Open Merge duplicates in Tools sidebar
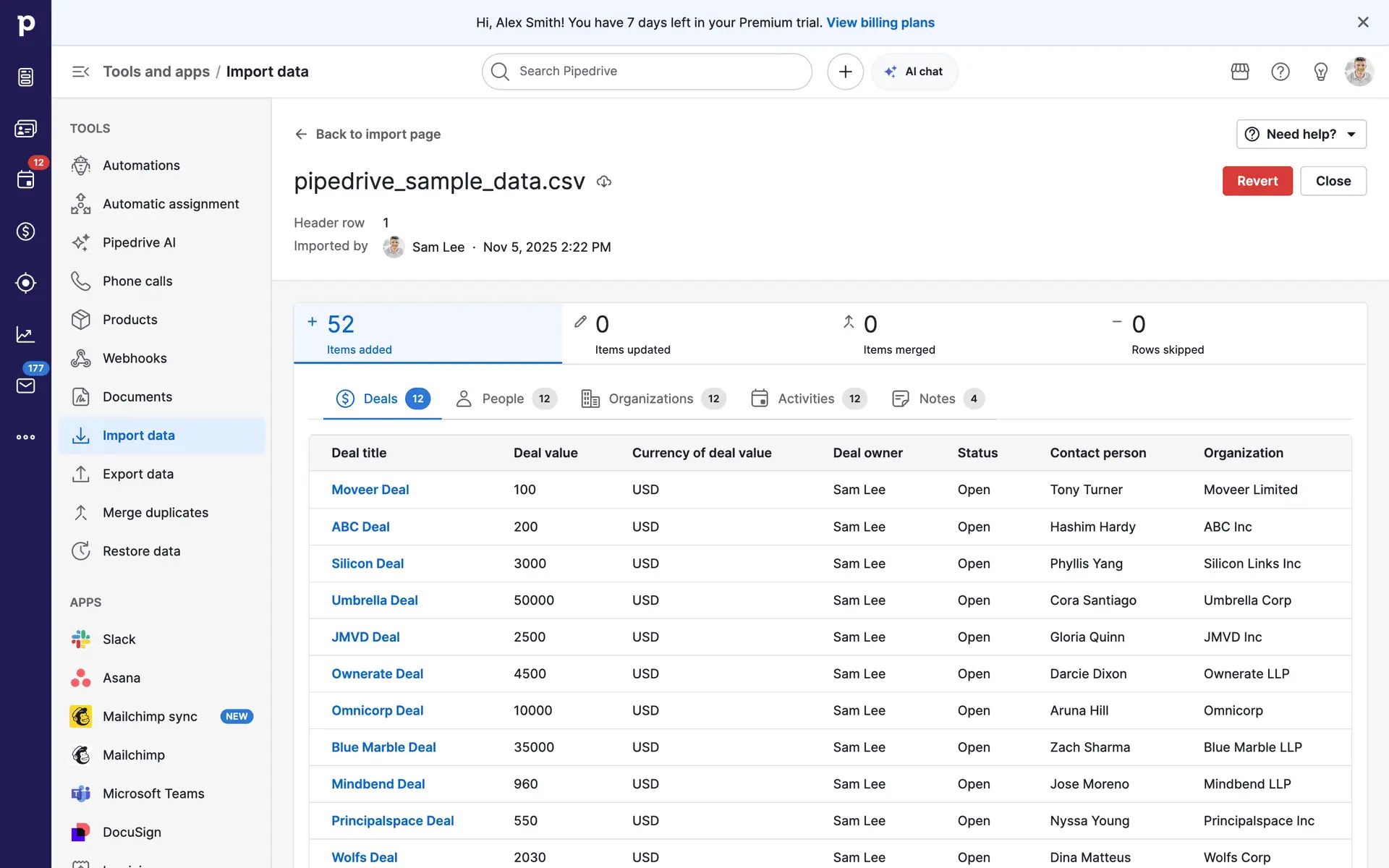Viewport: 1389px width, 868px height. tap(156, 513)
